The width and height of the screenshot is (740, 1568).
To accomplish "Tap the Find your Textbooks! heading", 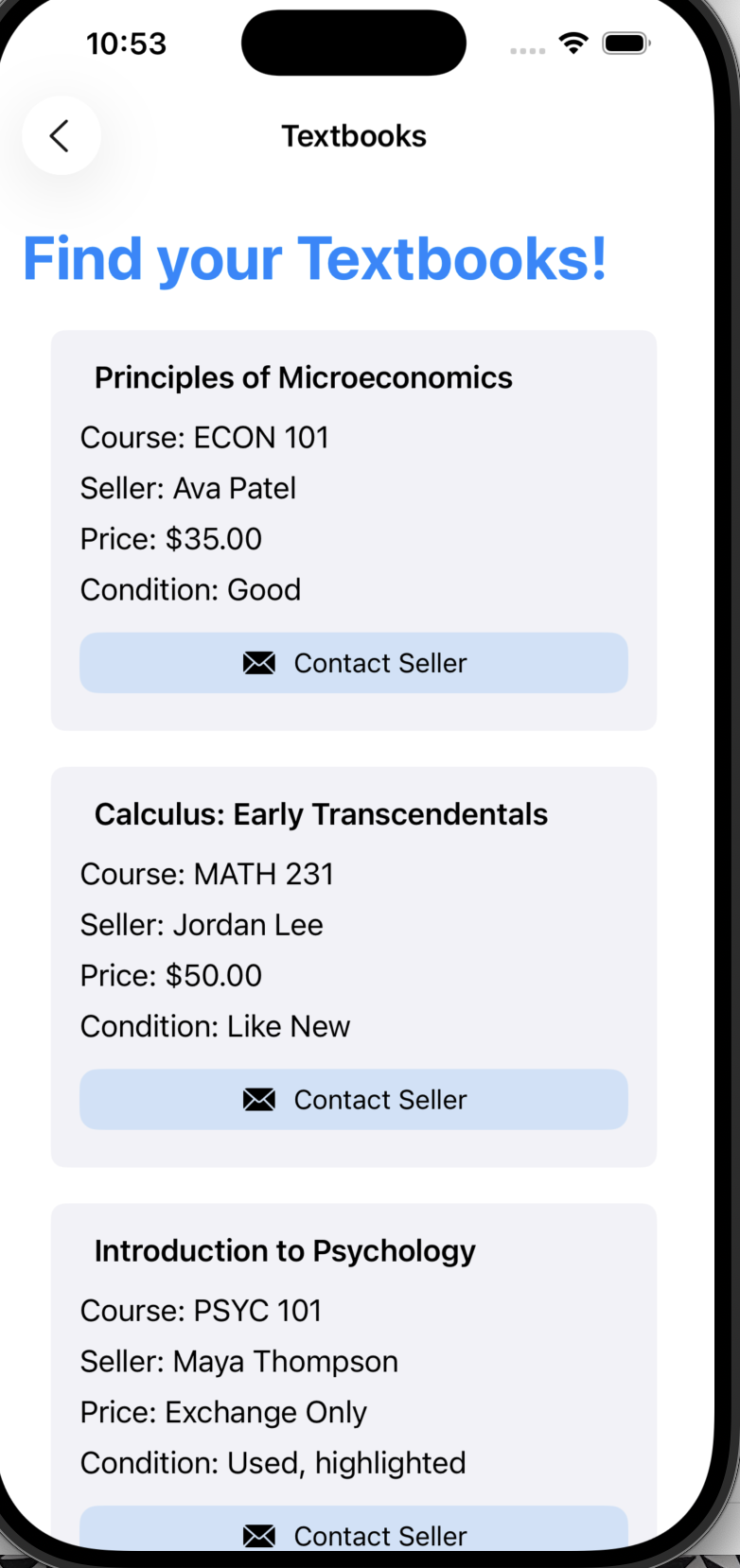I will coord(314,259).
